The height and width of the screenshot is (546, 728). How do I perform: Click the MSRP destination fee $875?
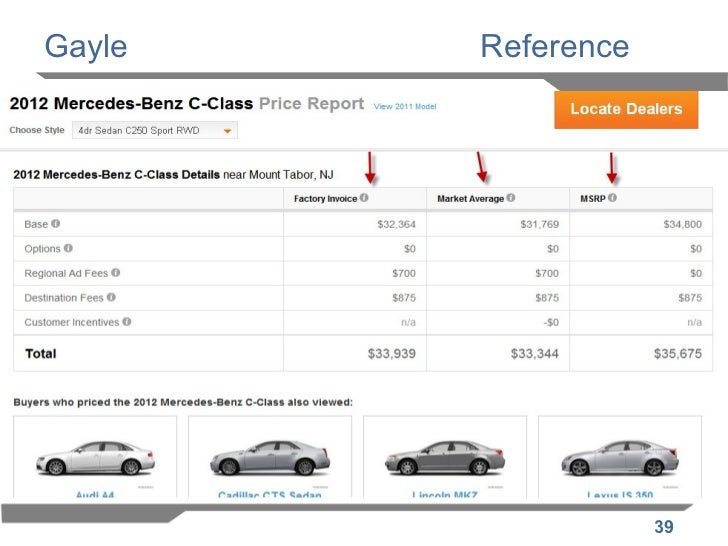coord(689,298)
